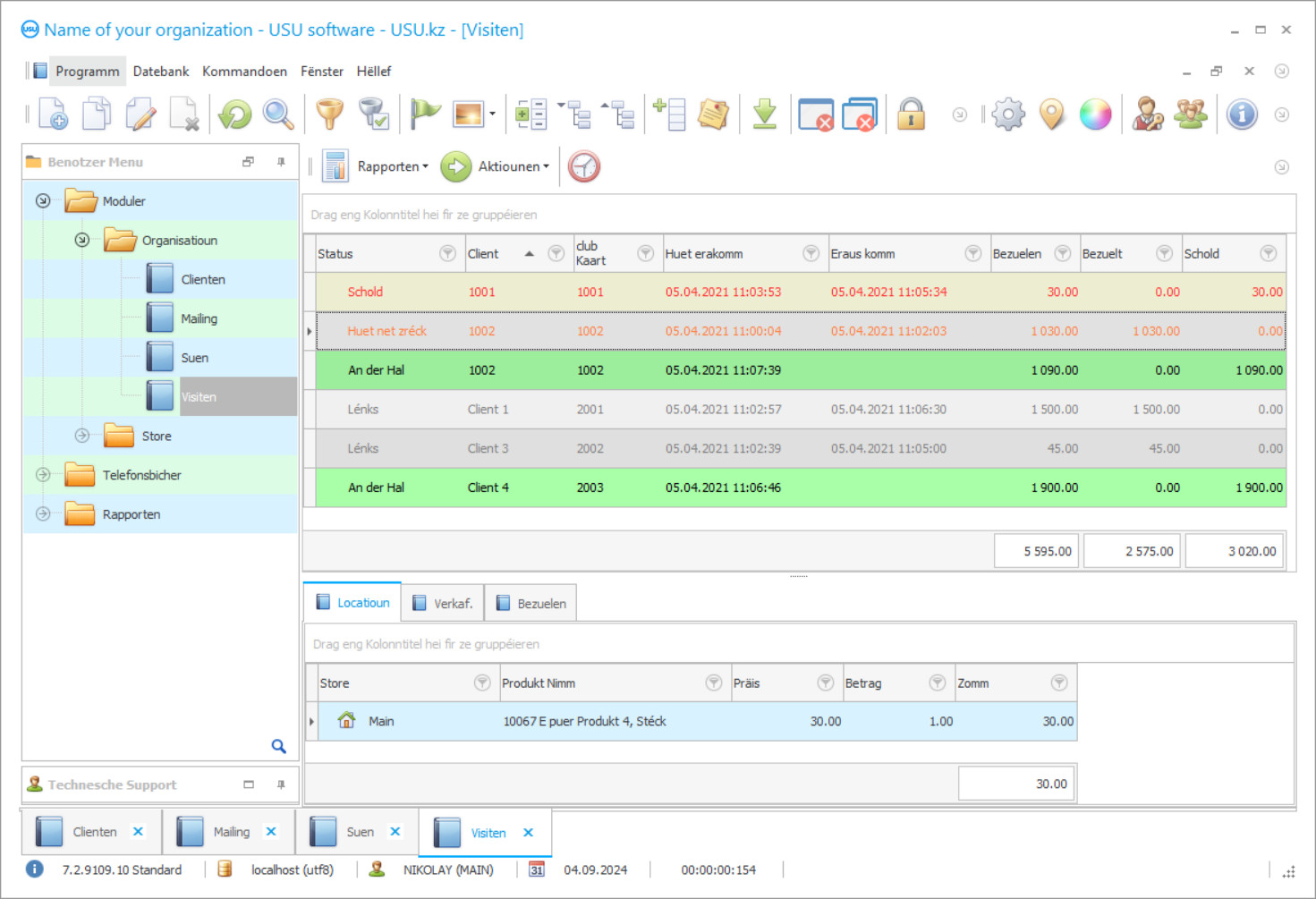1316x899 pixels.
Task: Toggle the filter-with-checkmark tool
Action: 374,114
